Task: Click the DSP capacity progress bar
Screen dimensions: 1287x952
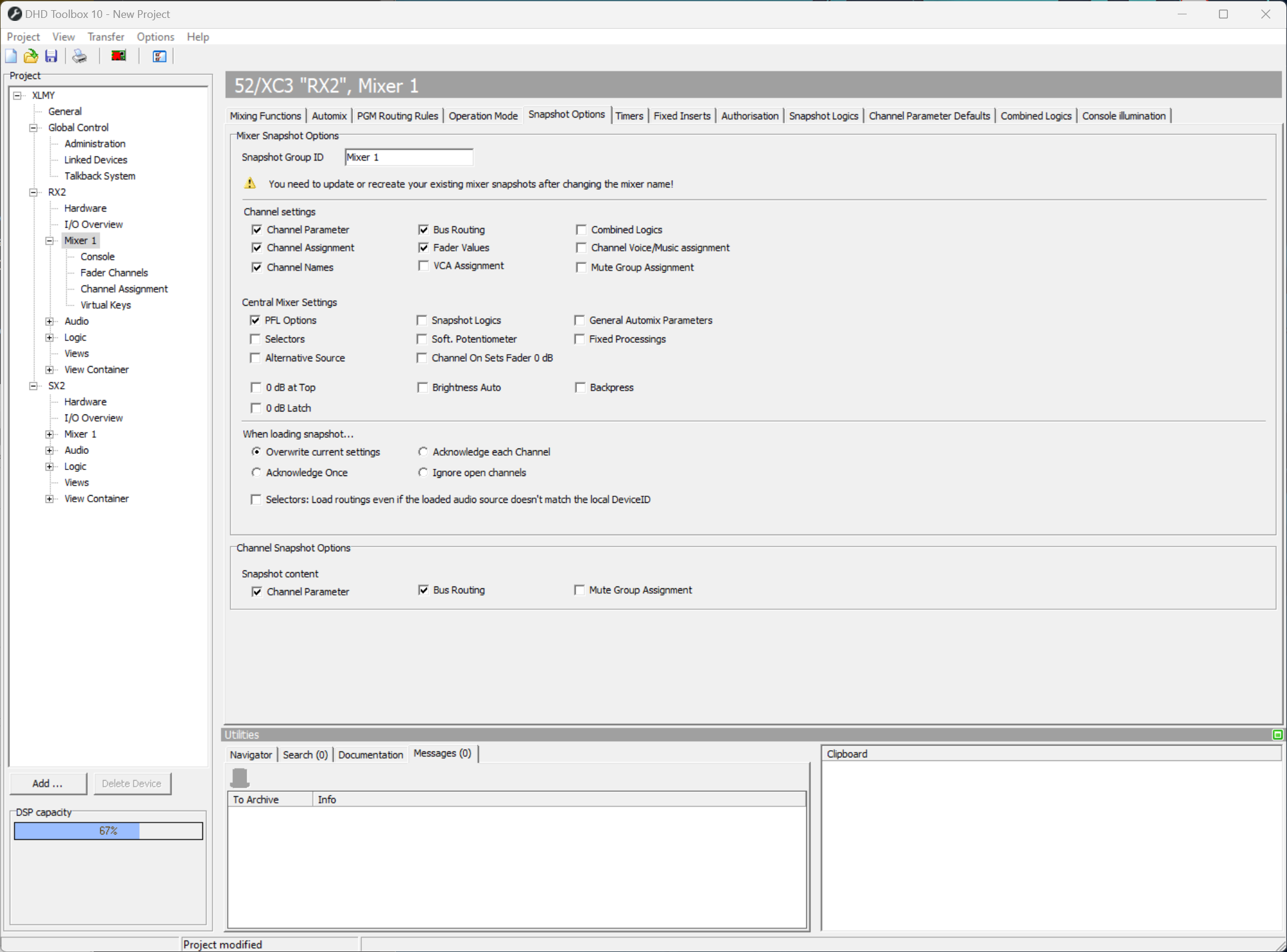Action: tap(108, 830)
